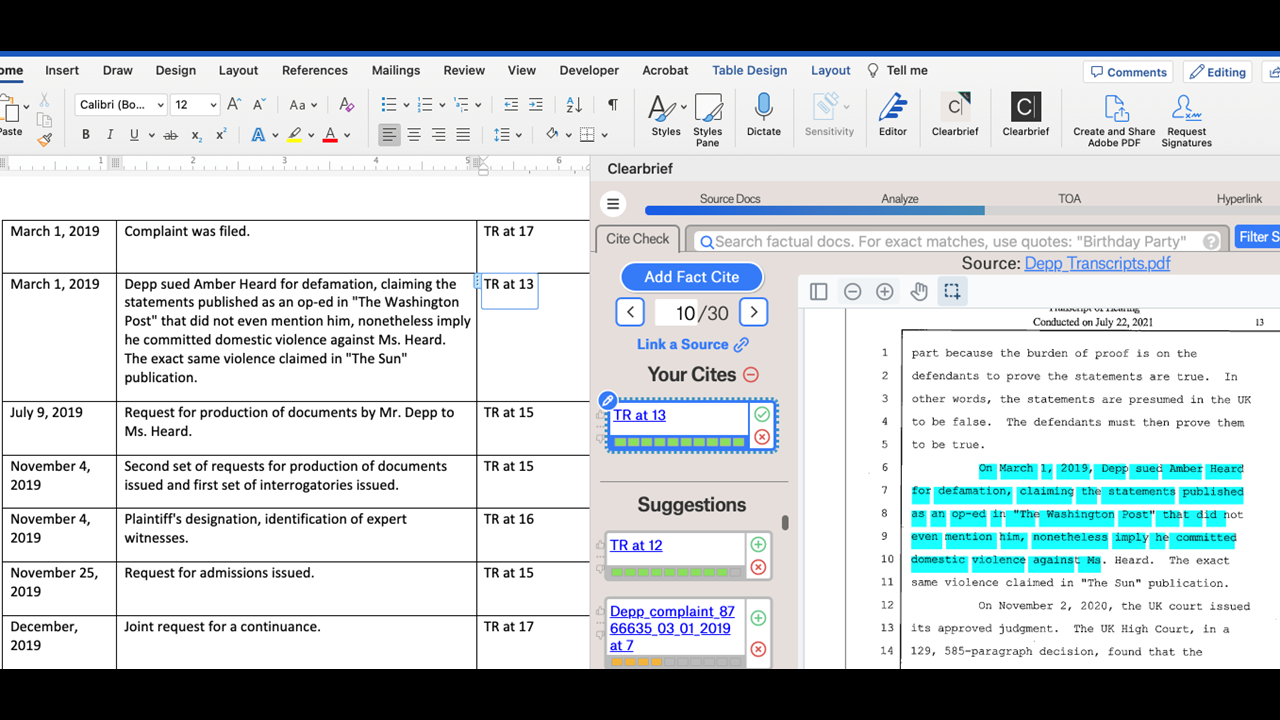Expand the multilevel list options arrow

480,105
